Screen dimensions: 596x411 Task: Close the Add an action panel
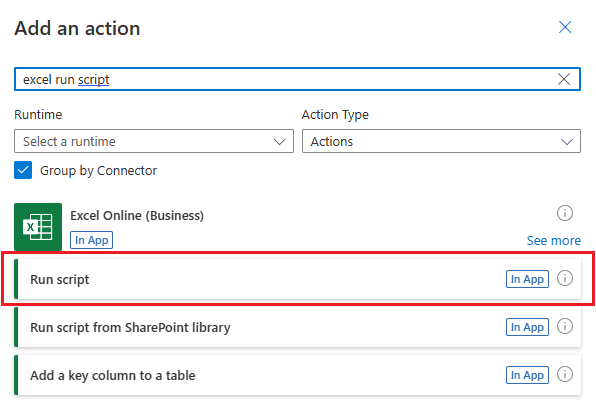point(565,27)
